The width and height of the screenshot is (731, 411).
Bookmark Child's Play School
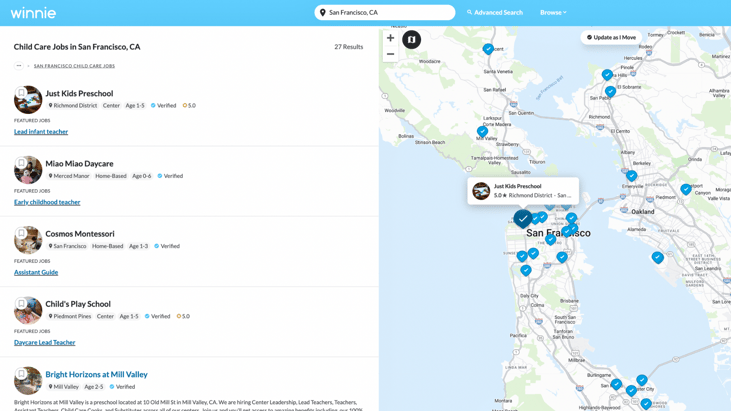[x=21, y=303]
